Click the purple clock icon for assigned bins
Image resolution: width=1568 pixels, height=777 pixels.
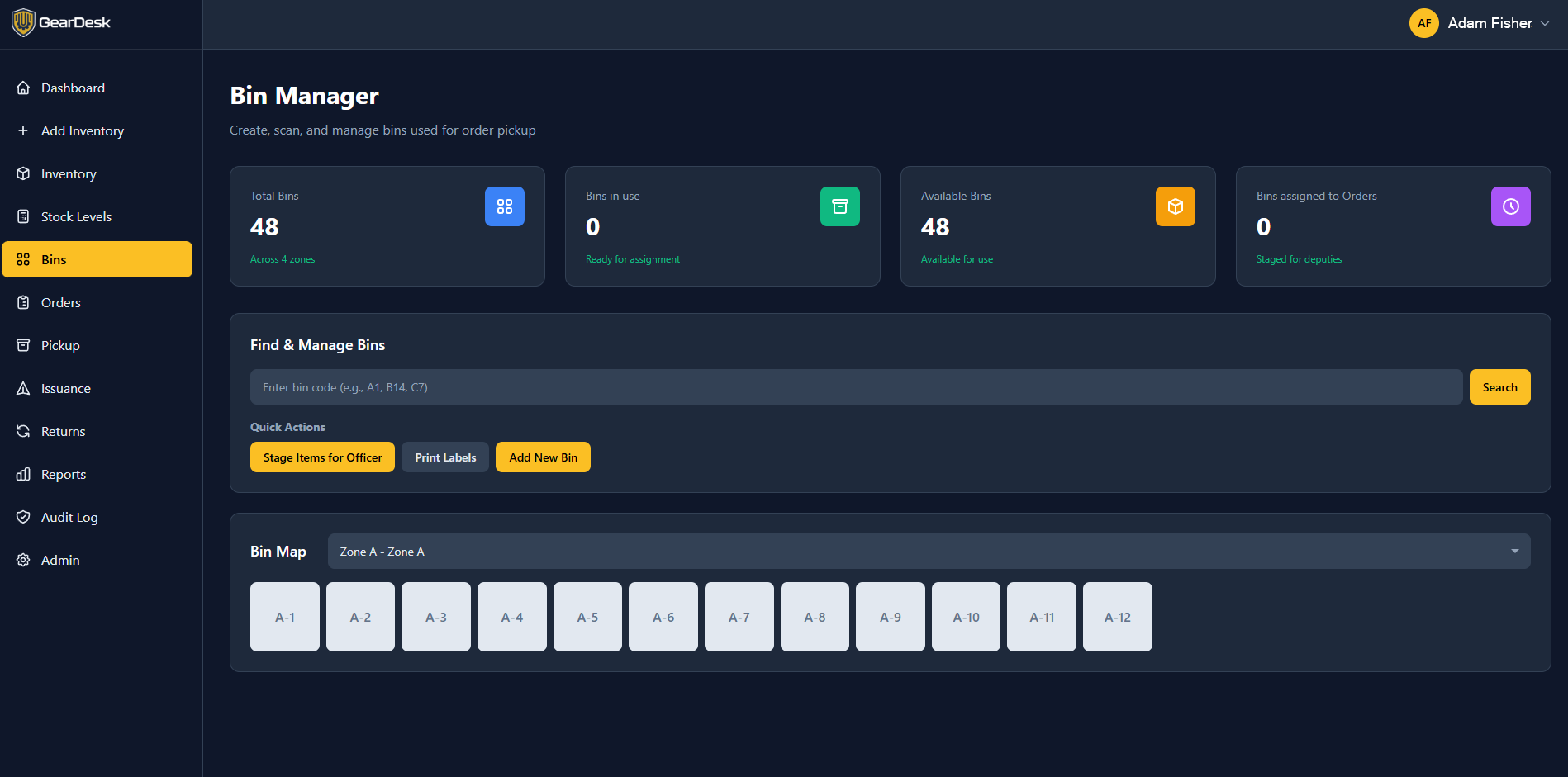(1510, 206)
